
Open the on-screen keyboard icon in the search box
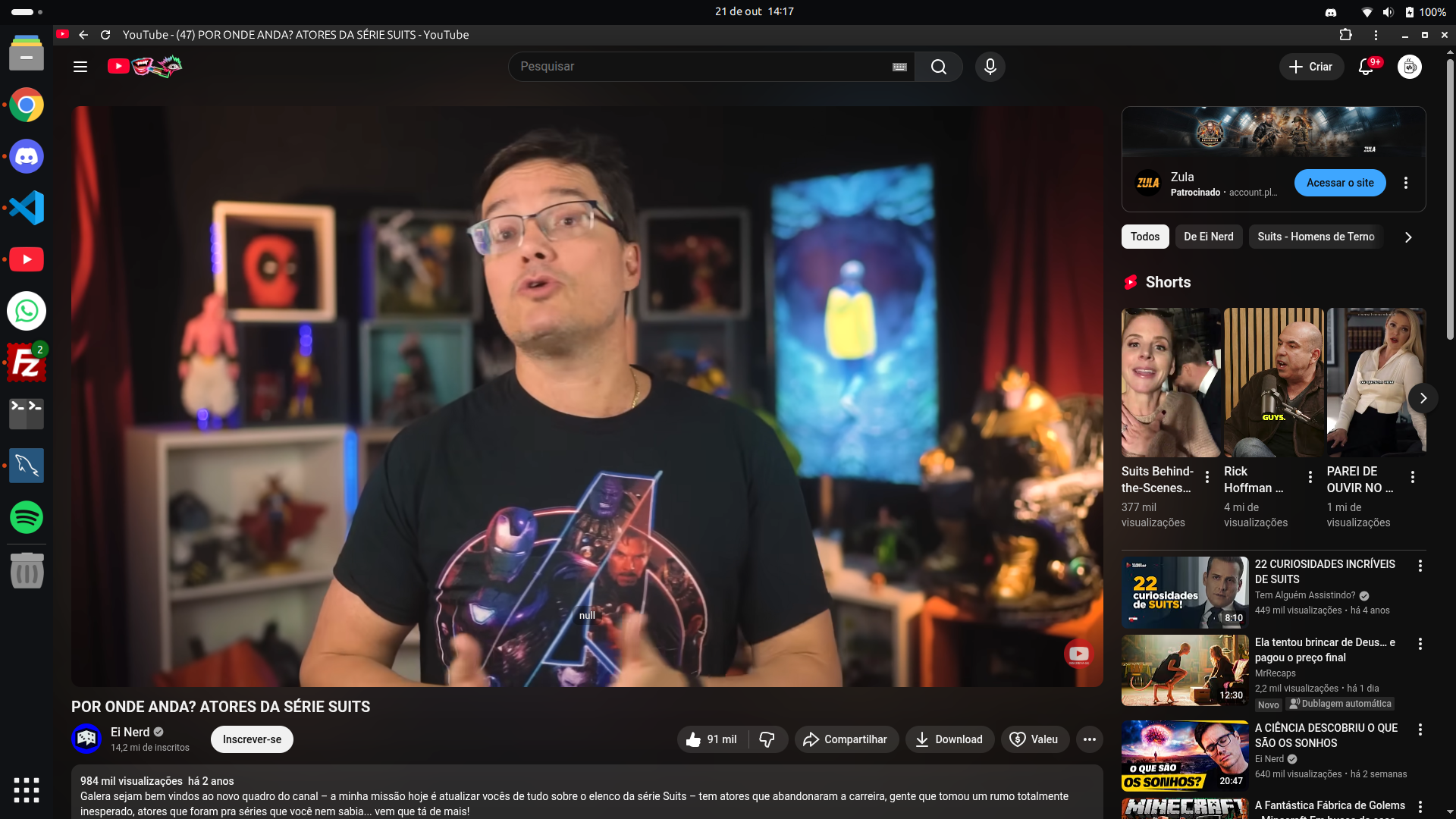899,67
